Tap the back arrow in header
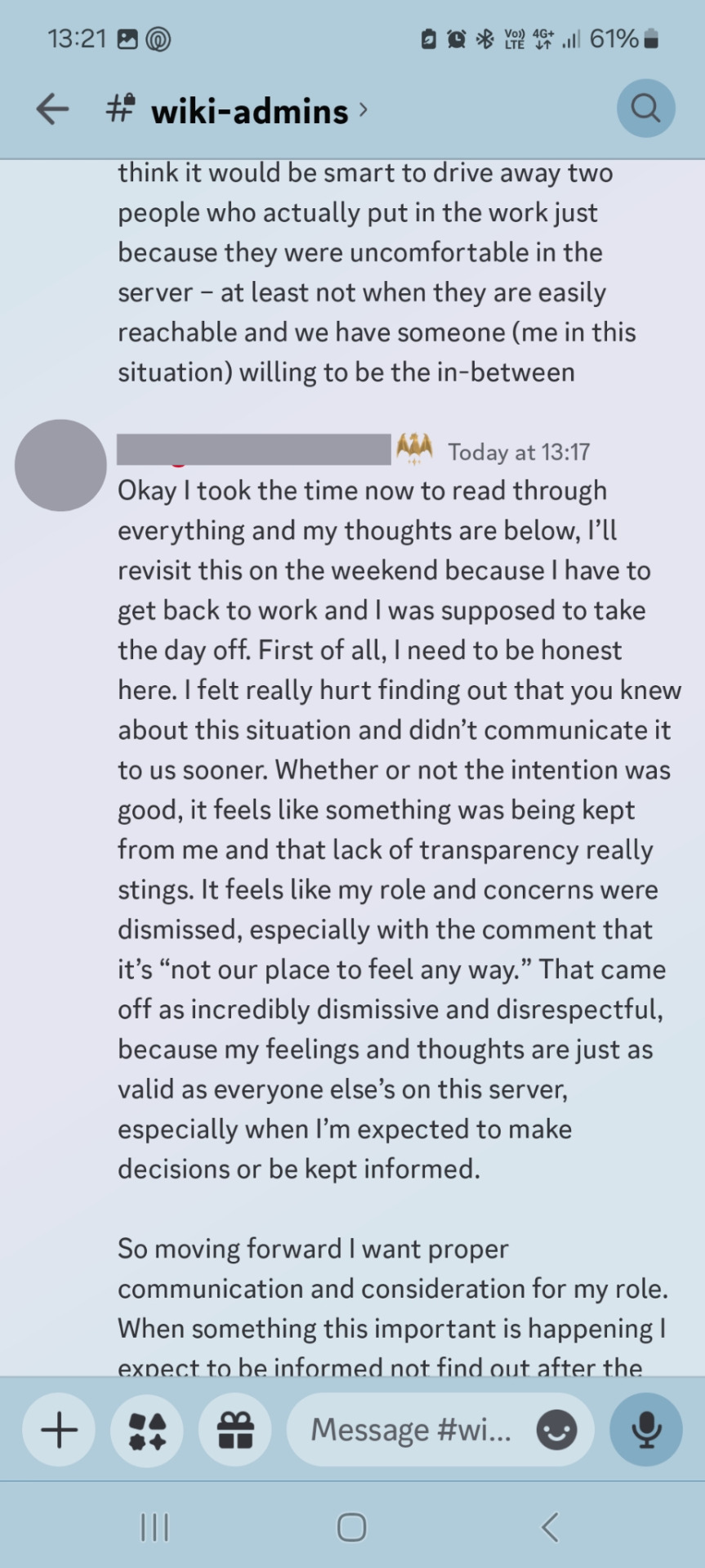This screenshot has width=705, height=1568. (52, 109)
